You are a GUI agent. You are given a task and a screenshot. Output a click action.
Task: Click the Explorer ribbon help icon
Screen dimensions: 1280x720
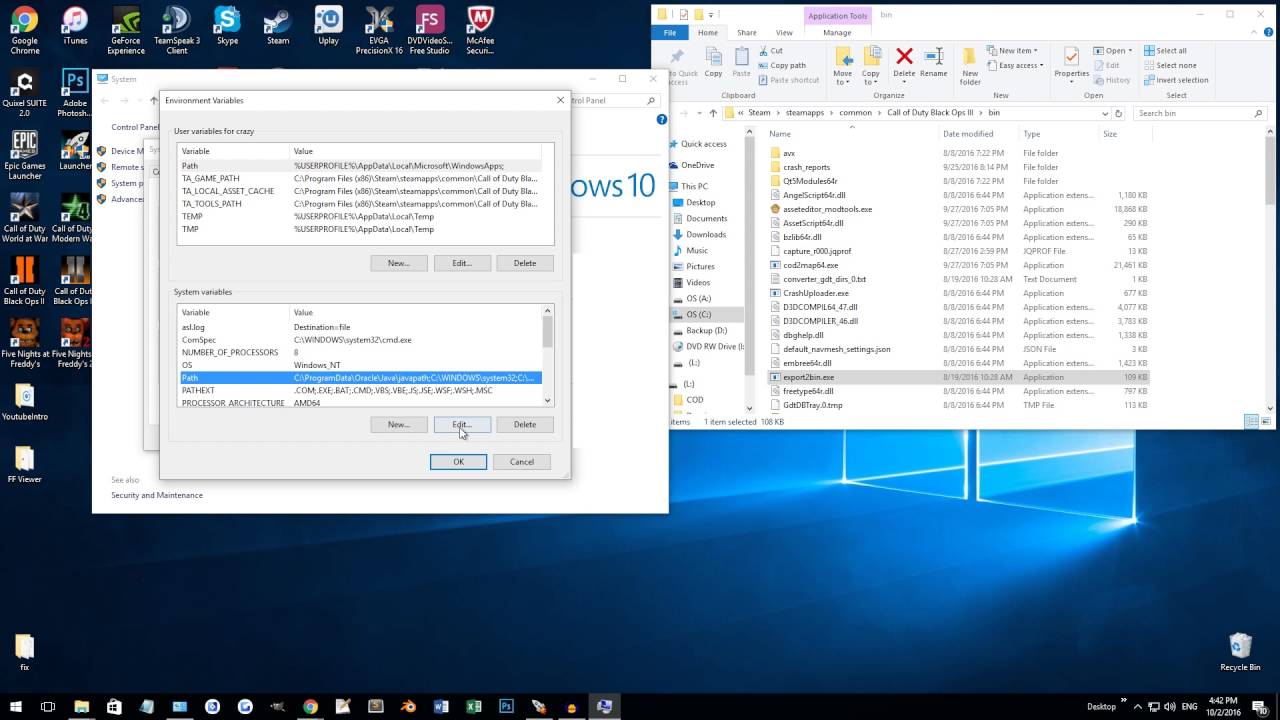(1269, 32)
